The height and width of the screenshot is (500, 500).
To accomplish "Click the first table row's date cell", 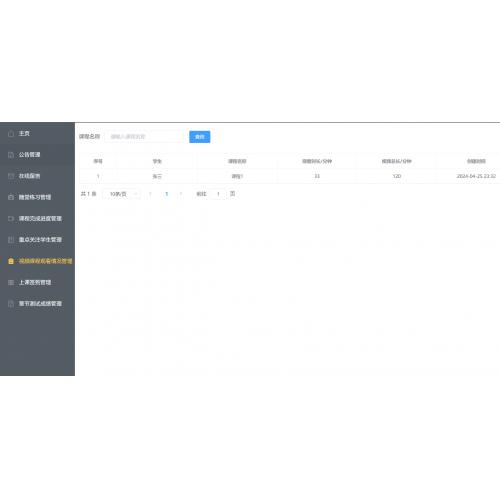I will [476, 176].
